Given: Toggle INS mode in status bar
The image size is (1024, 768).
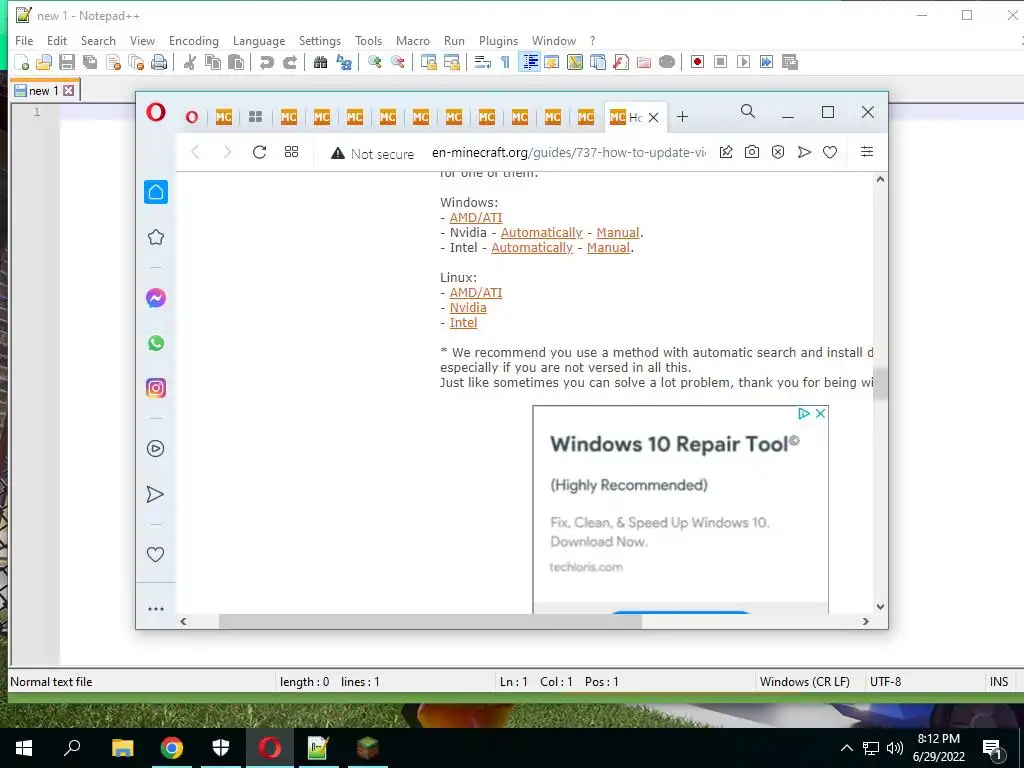Looking at the screenshot, I should tap(999, 682).
